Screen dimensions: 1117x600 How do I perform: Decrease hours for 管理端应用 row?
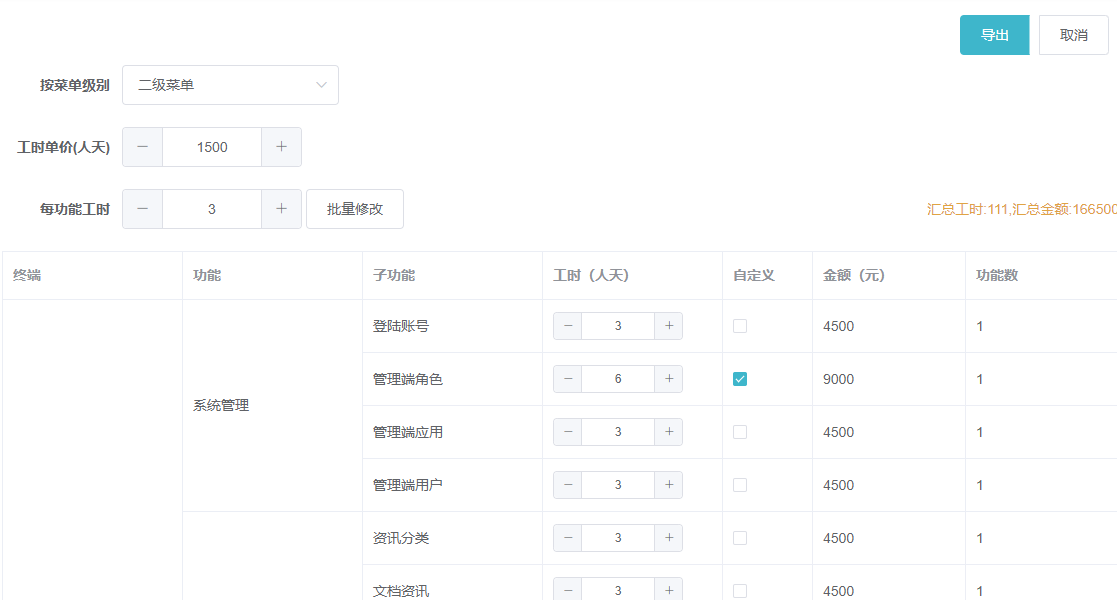pos(568,432)
